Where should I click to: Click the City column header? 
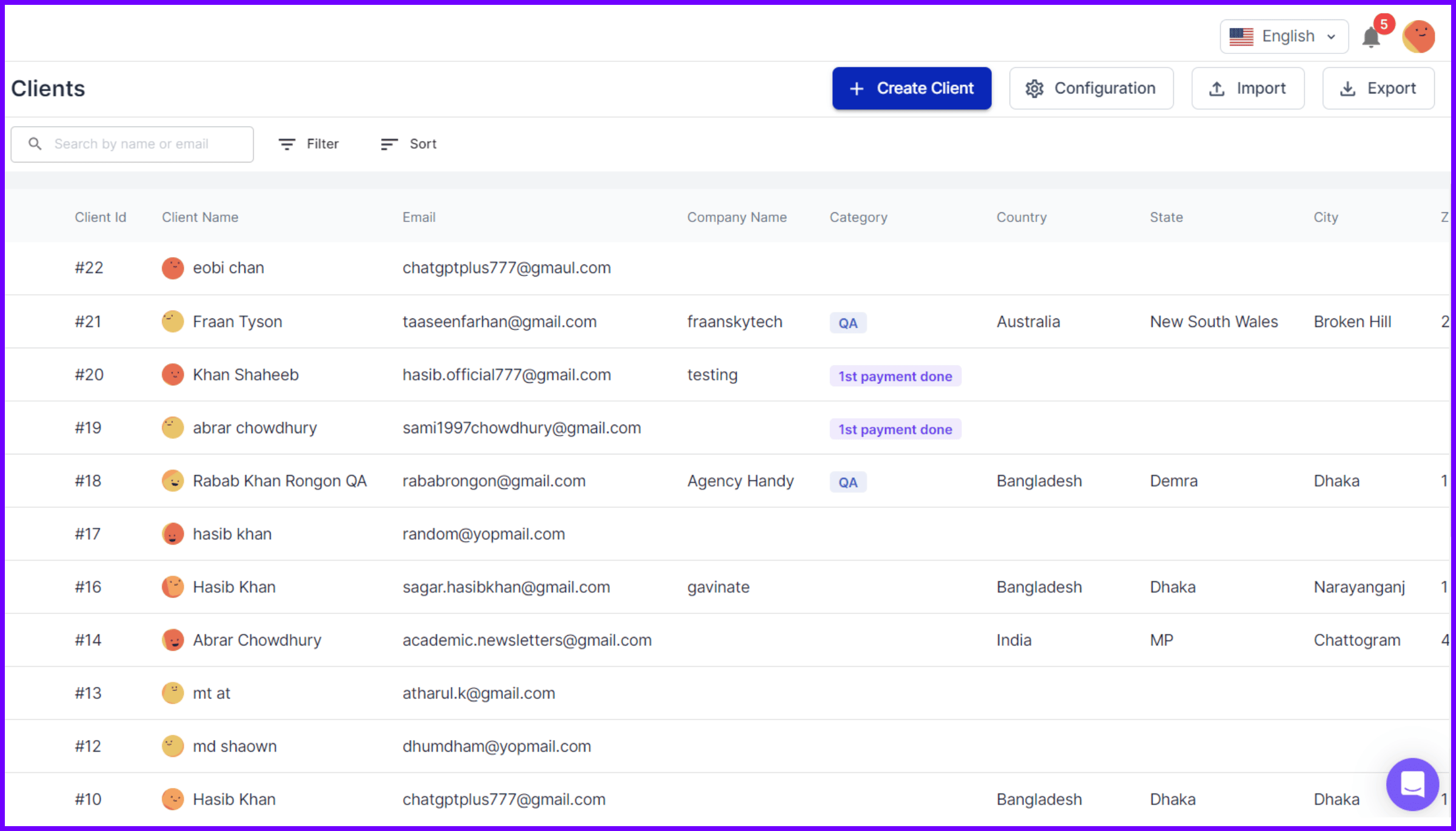[1326, 217]
